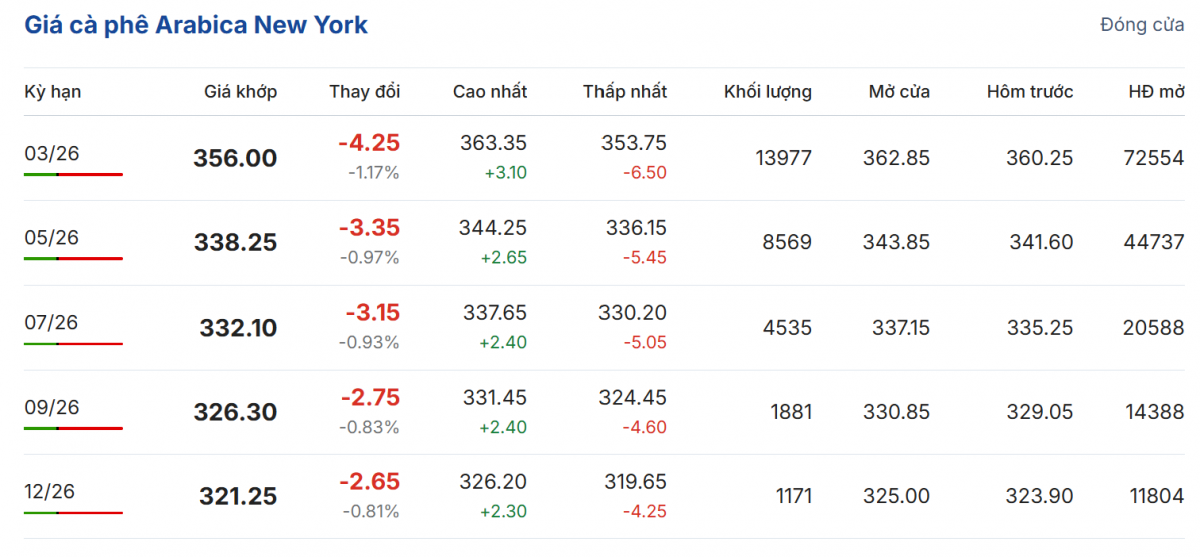Screen dimensions: 1200x557
Task: Click the 'Thay đổi' column header
Action: (364, 92)
